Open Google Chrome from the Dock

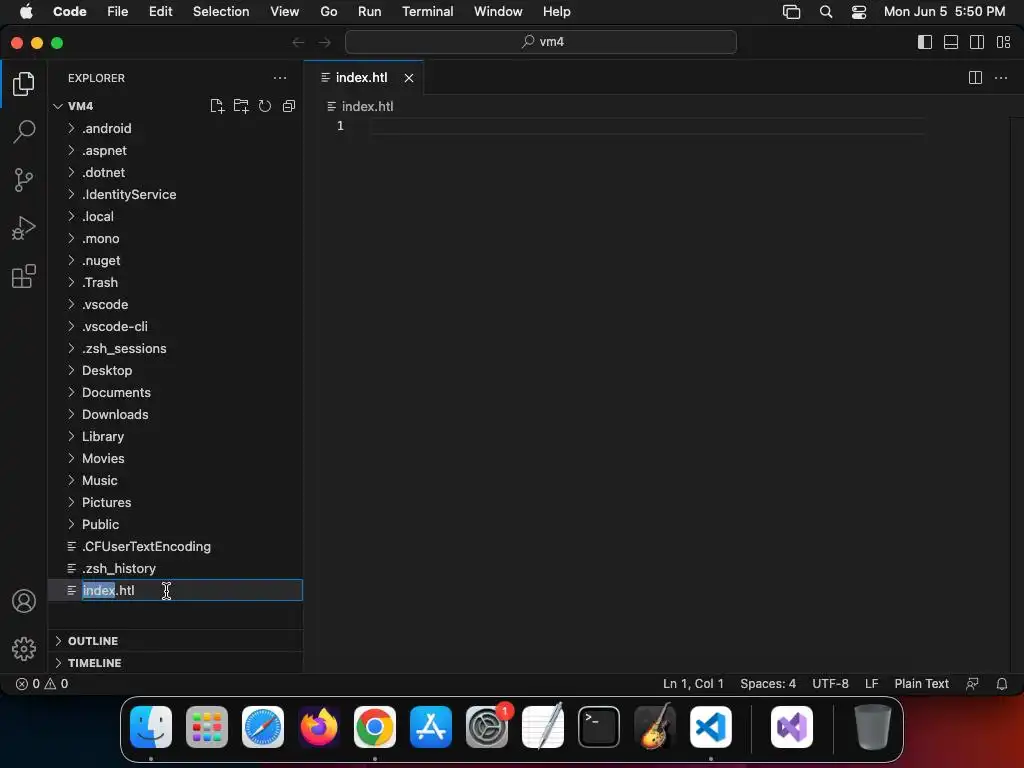coord(375,727)
